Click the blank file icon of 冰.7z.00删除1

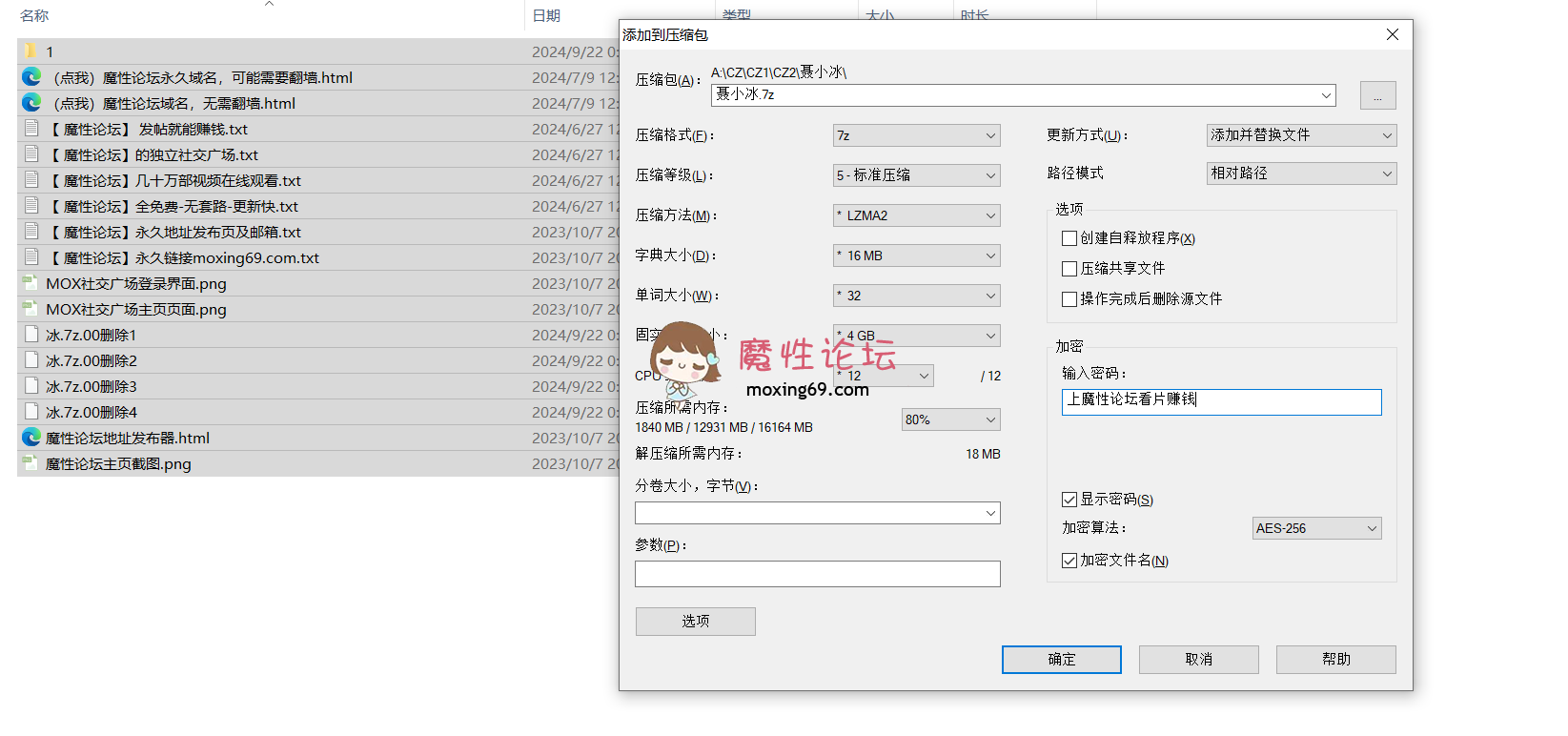pyautogui.click(x=31, y=335)
